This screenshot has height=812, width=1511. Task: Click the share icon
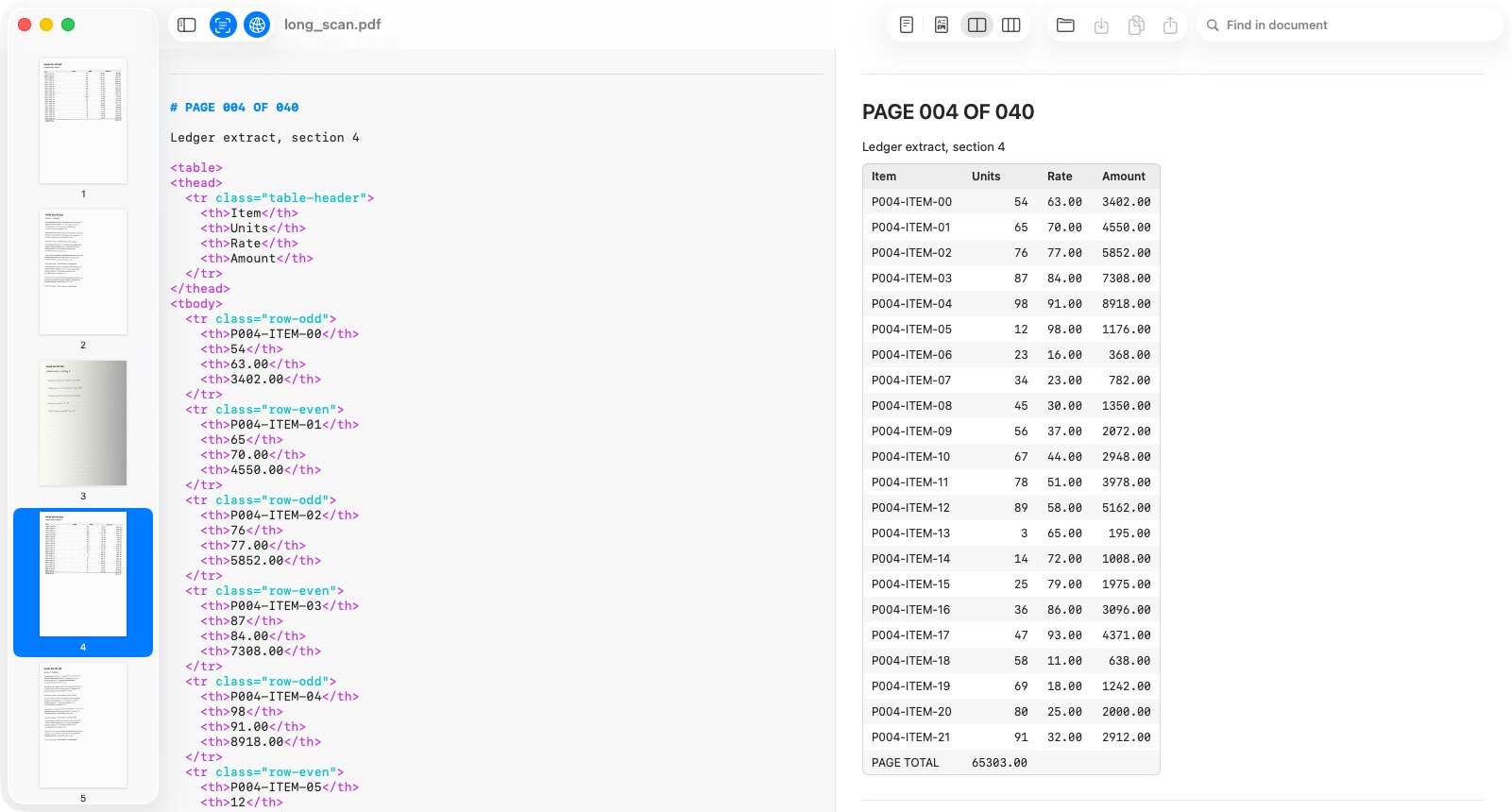pyautogui.click(x=1171, y=25)
